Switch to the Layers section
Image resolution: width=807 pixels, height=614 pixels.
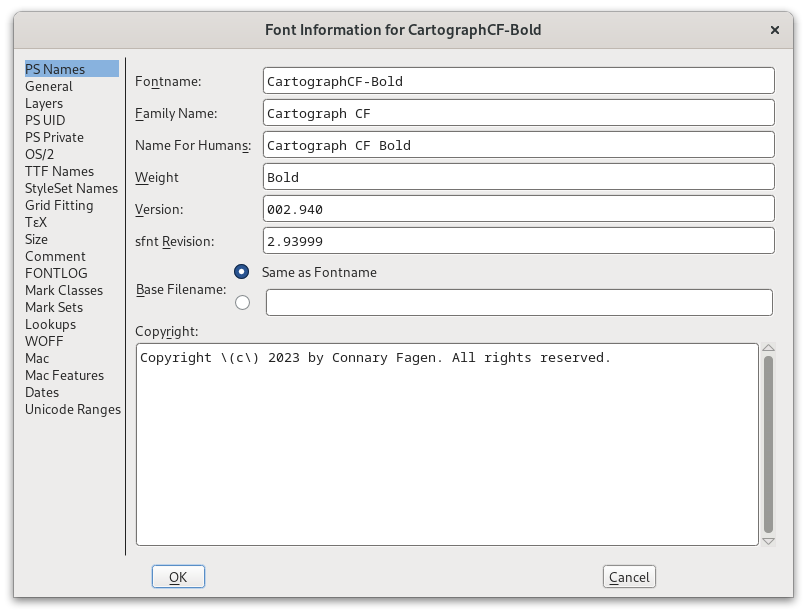click(43, 103)
